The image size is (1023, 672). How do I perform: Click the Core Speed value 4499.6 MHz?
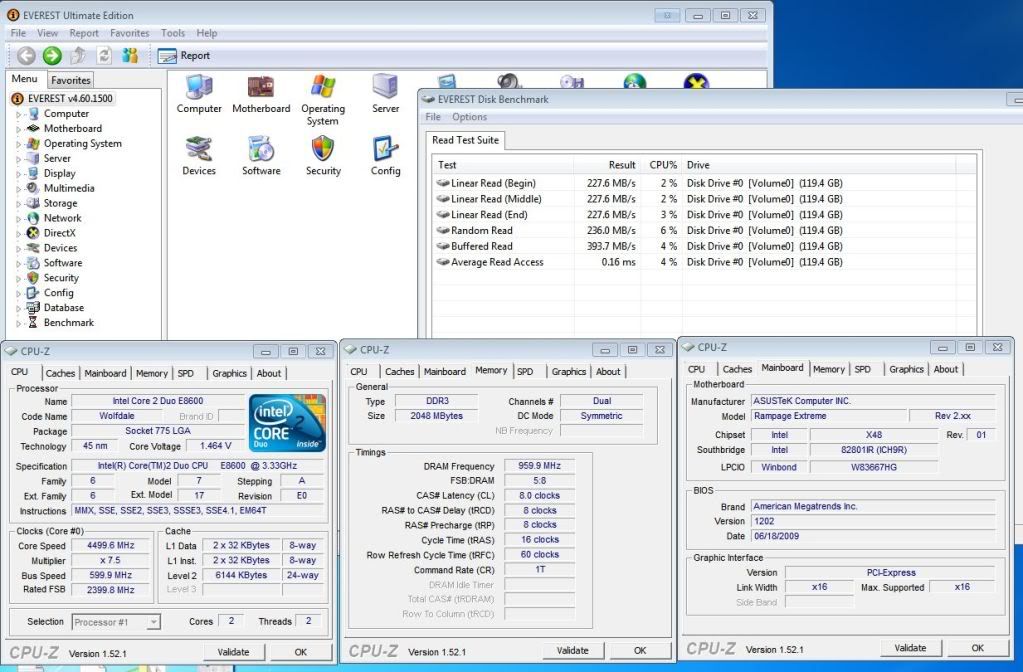coord(111,545)
